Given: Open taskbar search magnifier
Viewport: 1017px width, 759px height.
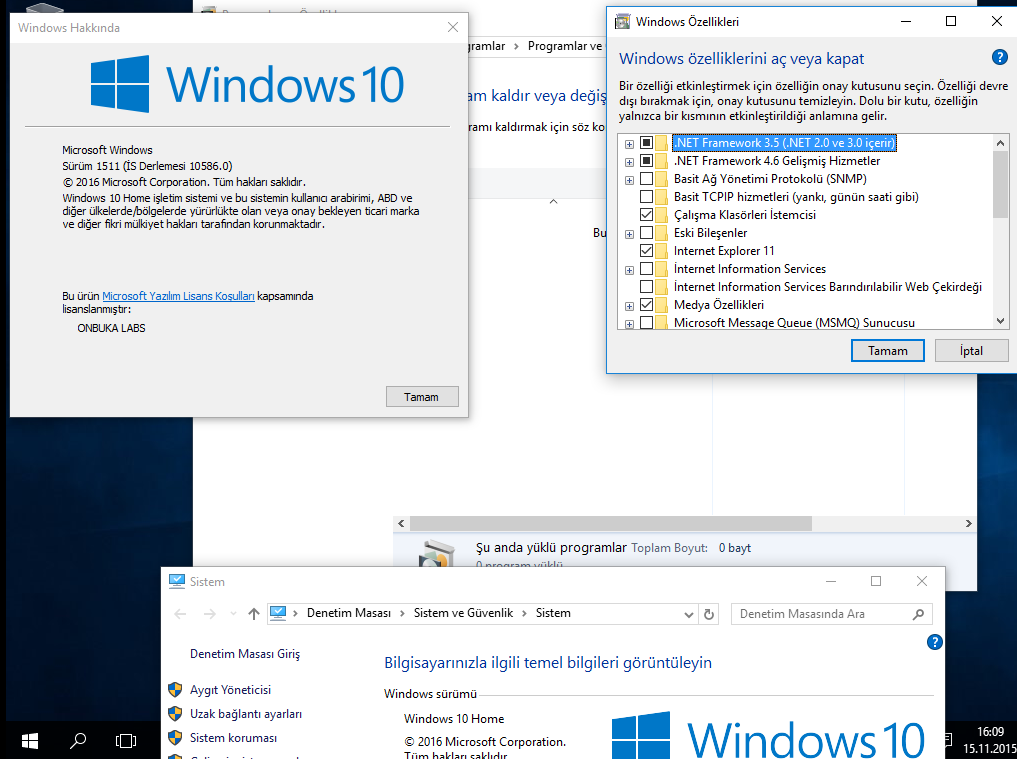Looking at the screenshot, I should (78, 740).
